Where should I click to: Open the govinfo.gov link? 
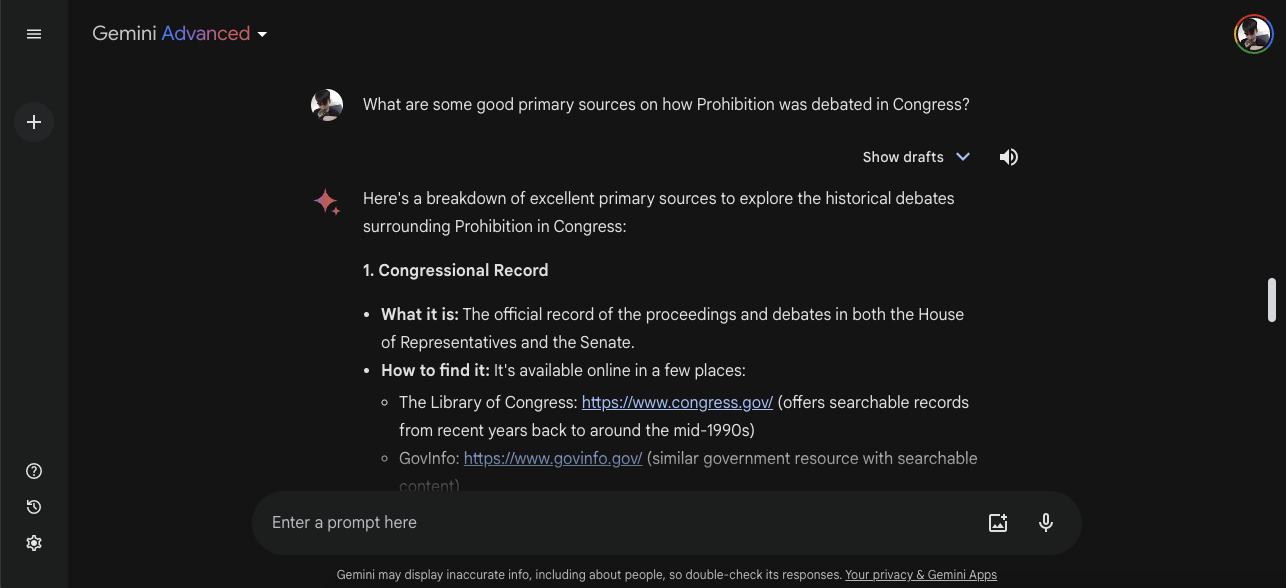pos(553,458)
